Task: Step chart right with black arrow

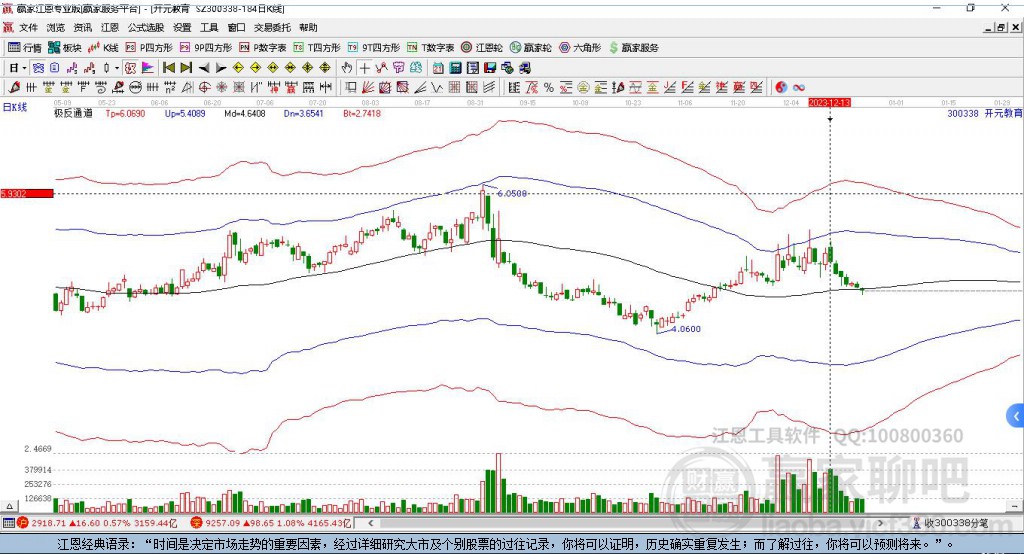Action: (221, 68)
